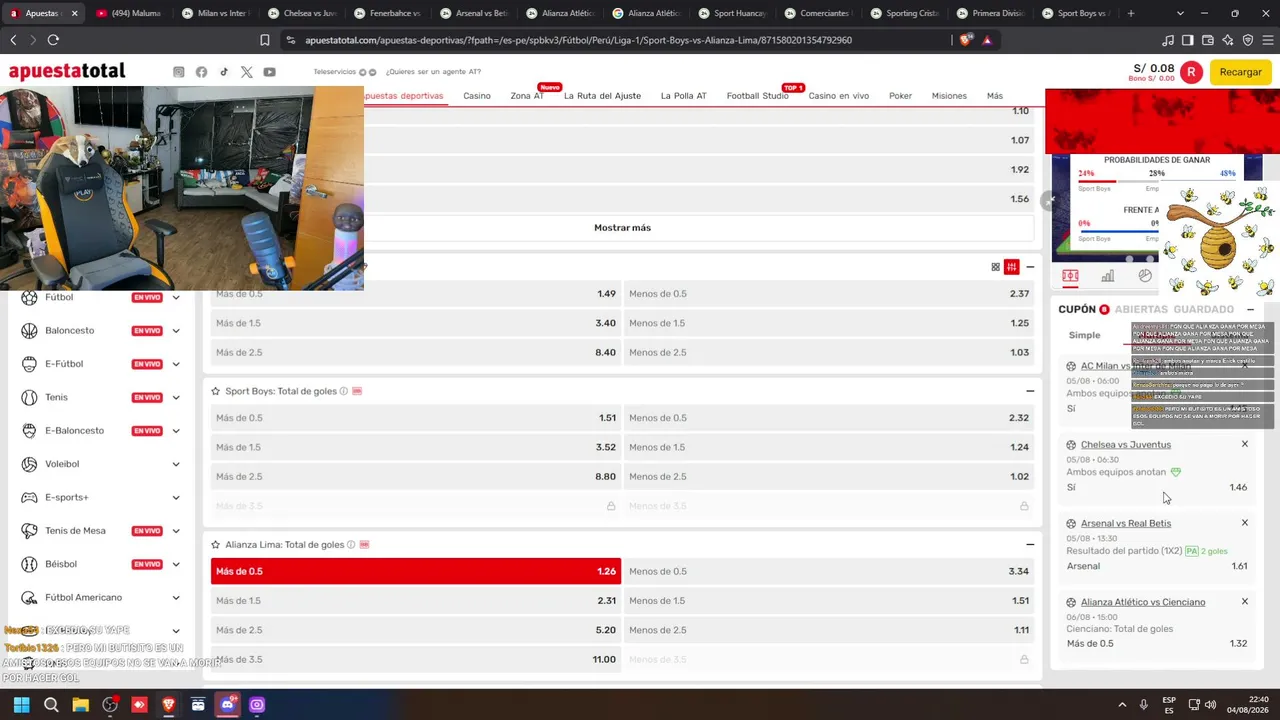This screenshot has width=1280, height=720.
Task: Remove Alianza Atlético vs Cienciano from coupon
Action: (1245, 602)
